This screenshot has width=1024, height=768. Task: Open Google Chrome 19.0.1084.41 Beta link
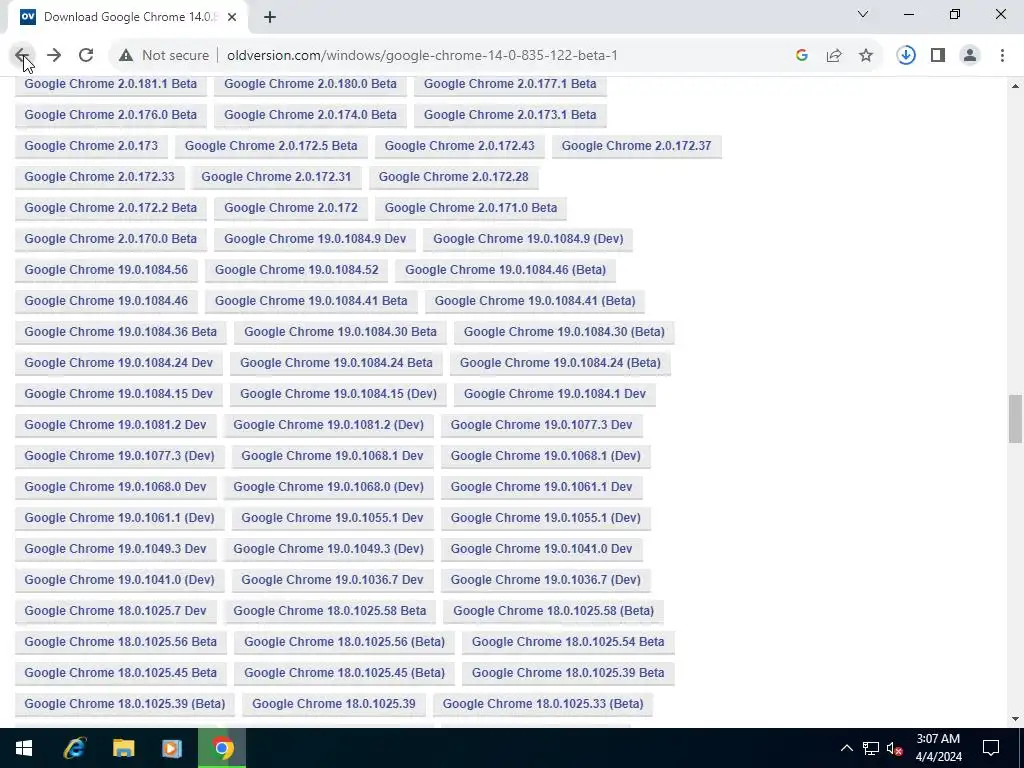pyautogui.click(x=311, y=301)
